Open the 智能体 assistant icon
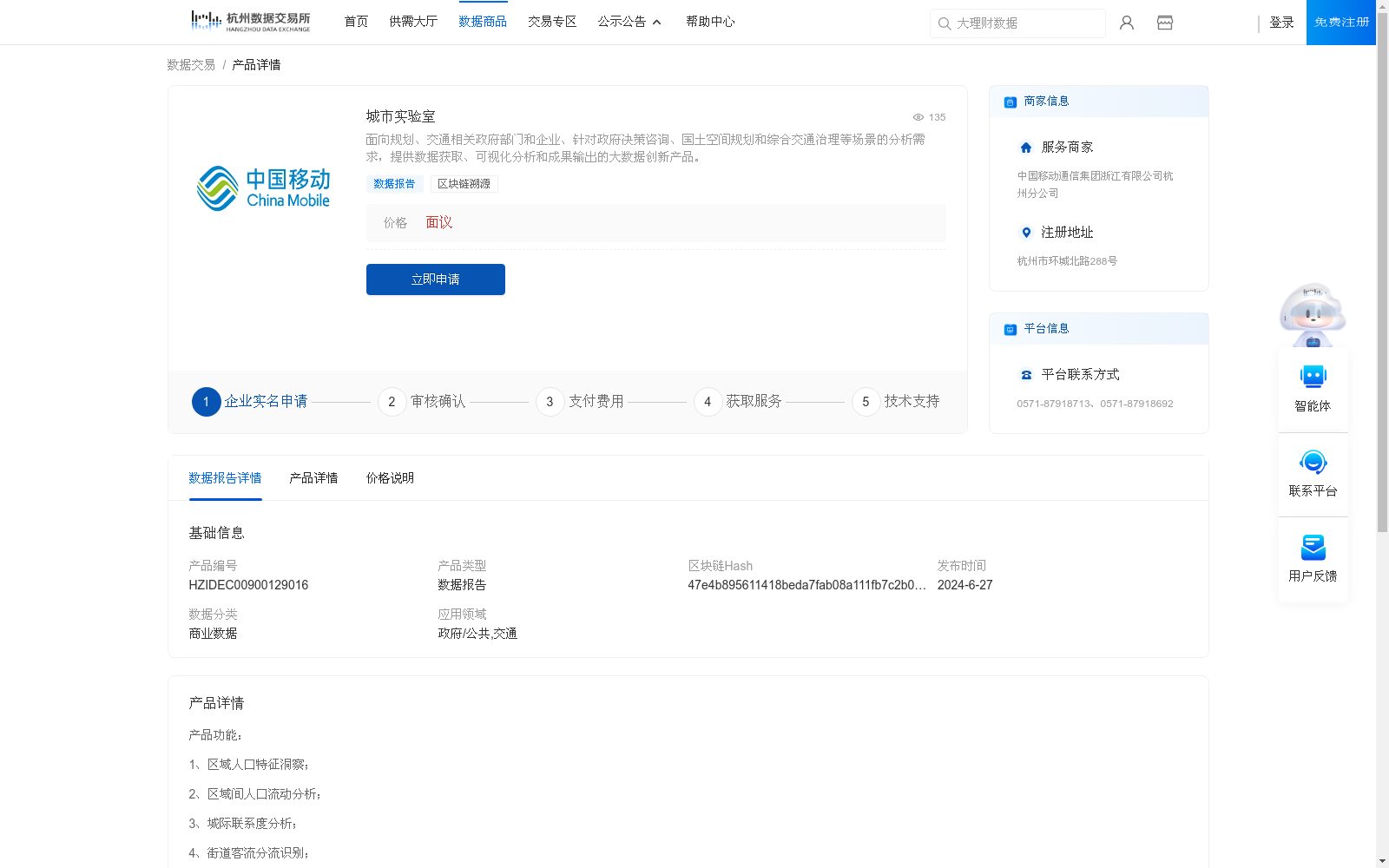 click(1313, 377)
